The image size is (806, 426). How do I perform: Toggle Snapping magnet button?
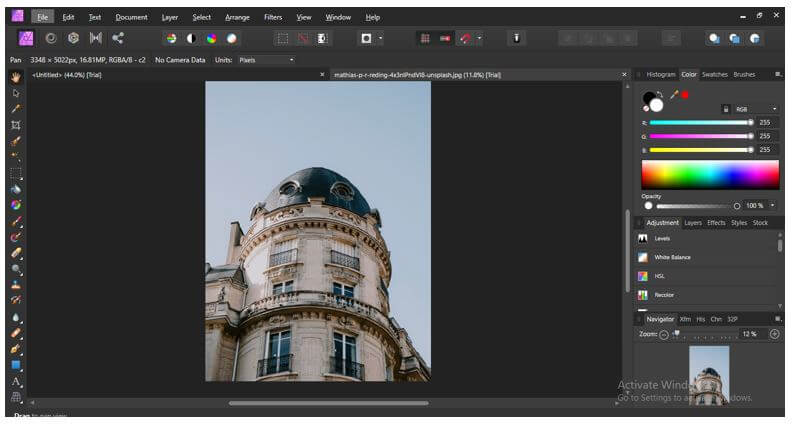click(465, 39)
